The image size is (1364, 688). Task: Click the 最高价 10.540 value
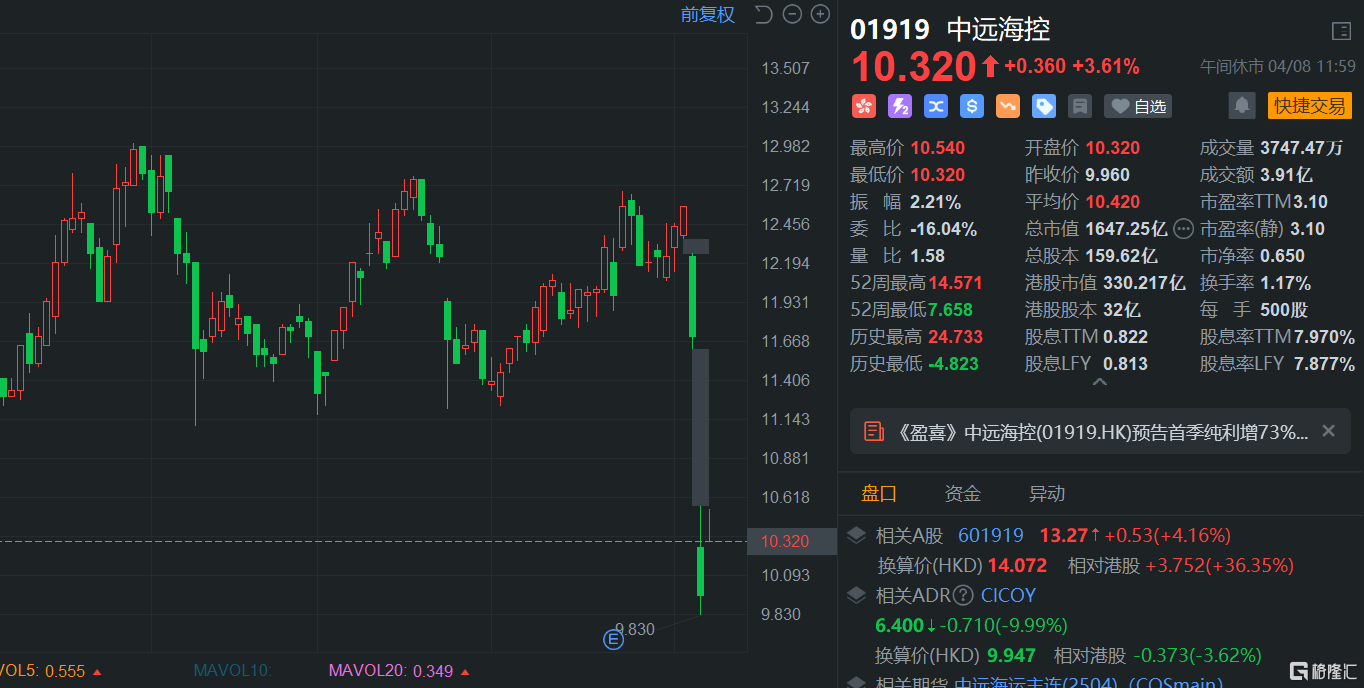tap(937, 148)
